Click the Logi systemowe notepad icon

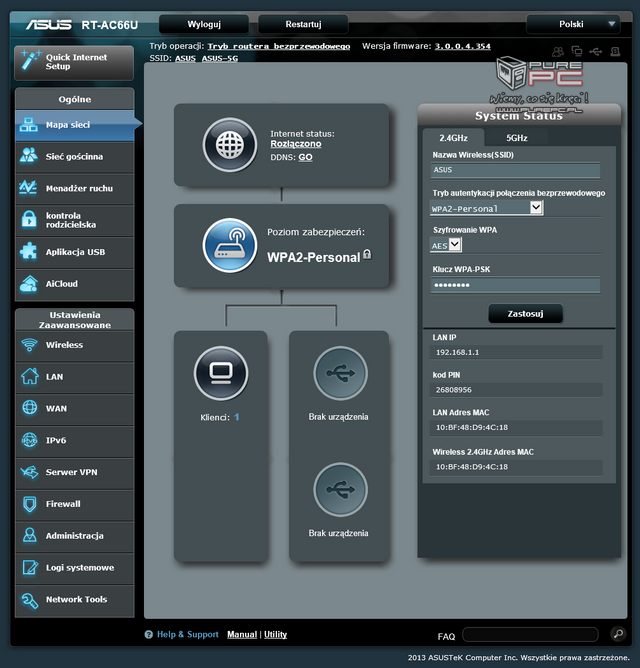click(29, 567)
